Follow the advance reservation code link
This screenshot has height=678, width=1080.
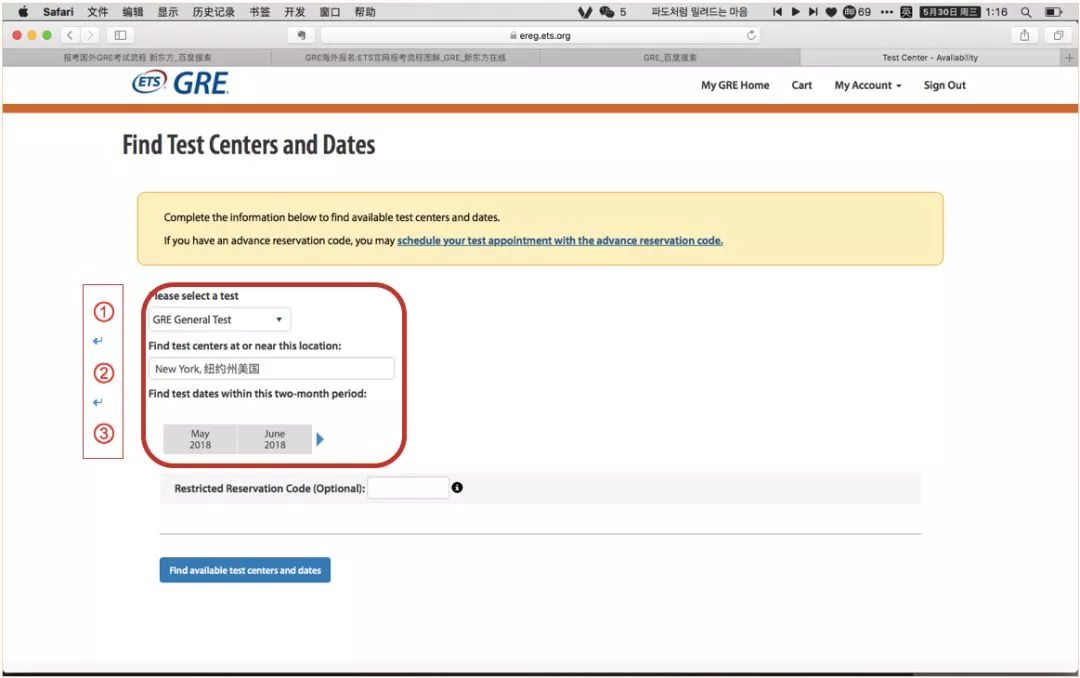click(x=560, y=240)
